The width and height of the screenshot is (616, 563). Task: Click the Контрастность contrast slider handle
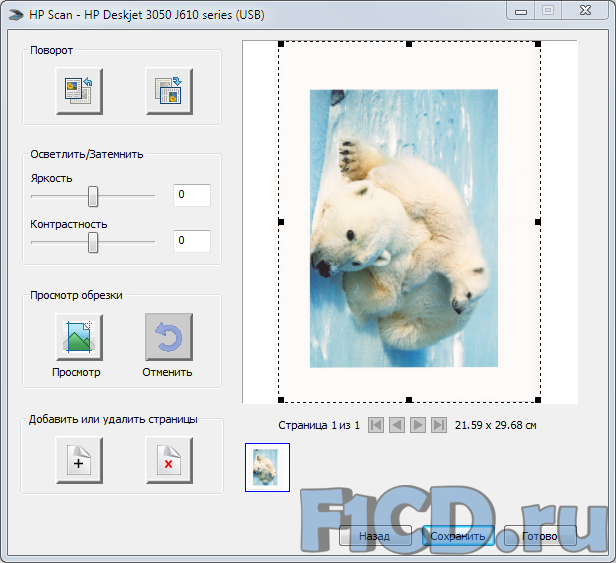93,242
